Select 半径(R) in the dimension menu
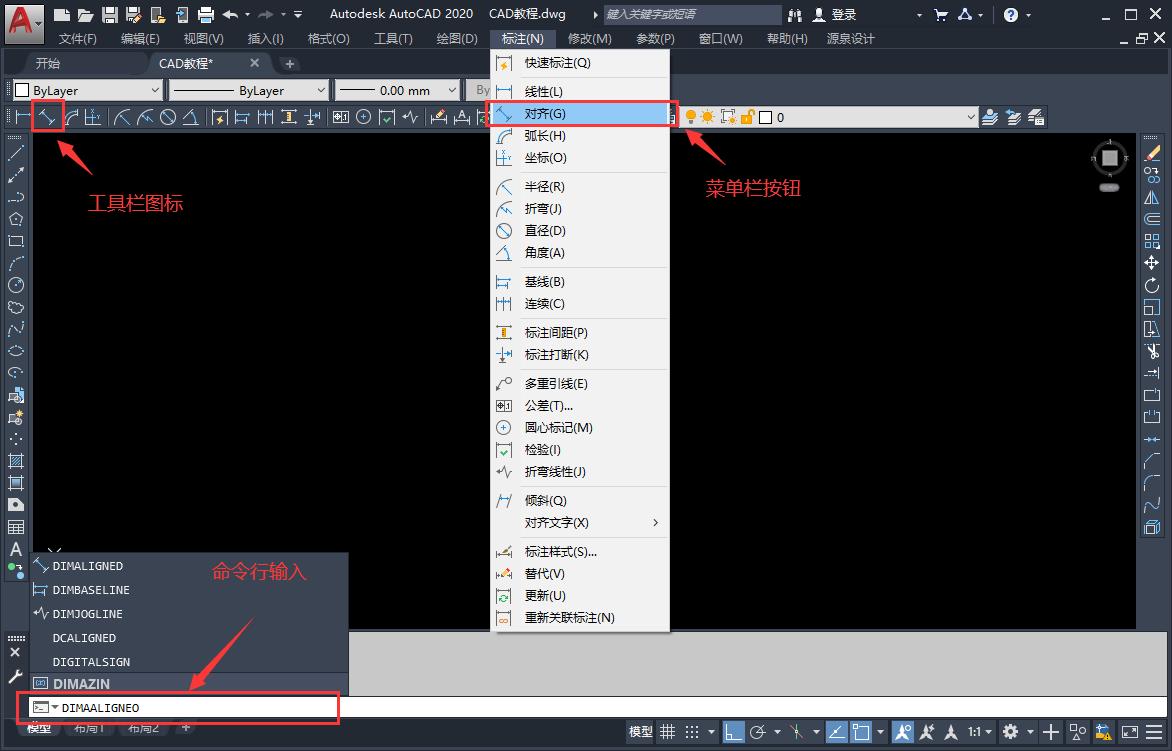Viewport: 1172px width, 751px height. pos(579,187)
